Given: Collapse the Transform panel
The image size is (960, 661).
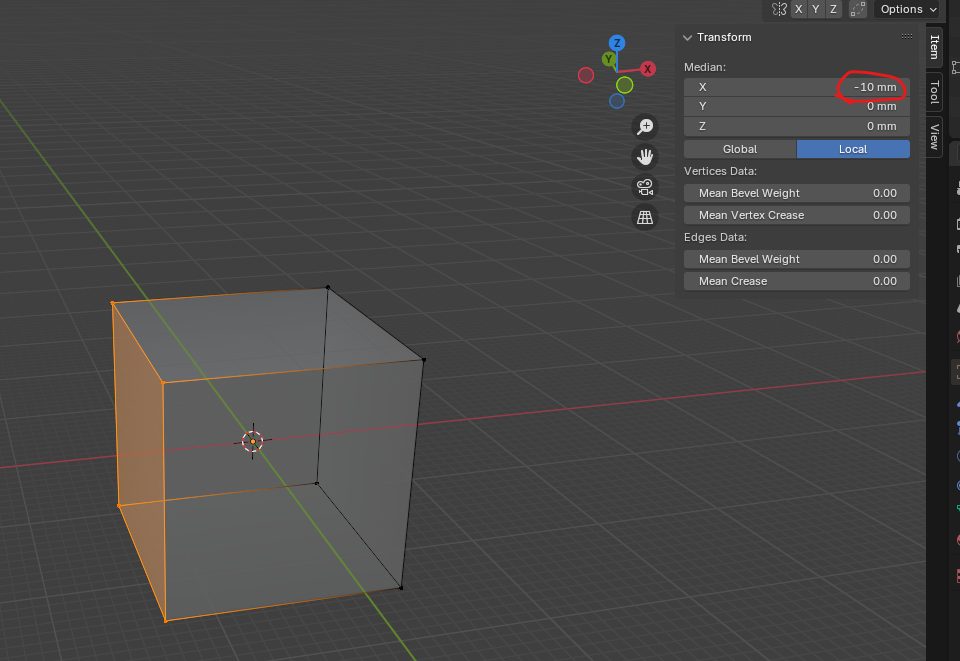Looking at the screenshot, I should tap(688, 37).
